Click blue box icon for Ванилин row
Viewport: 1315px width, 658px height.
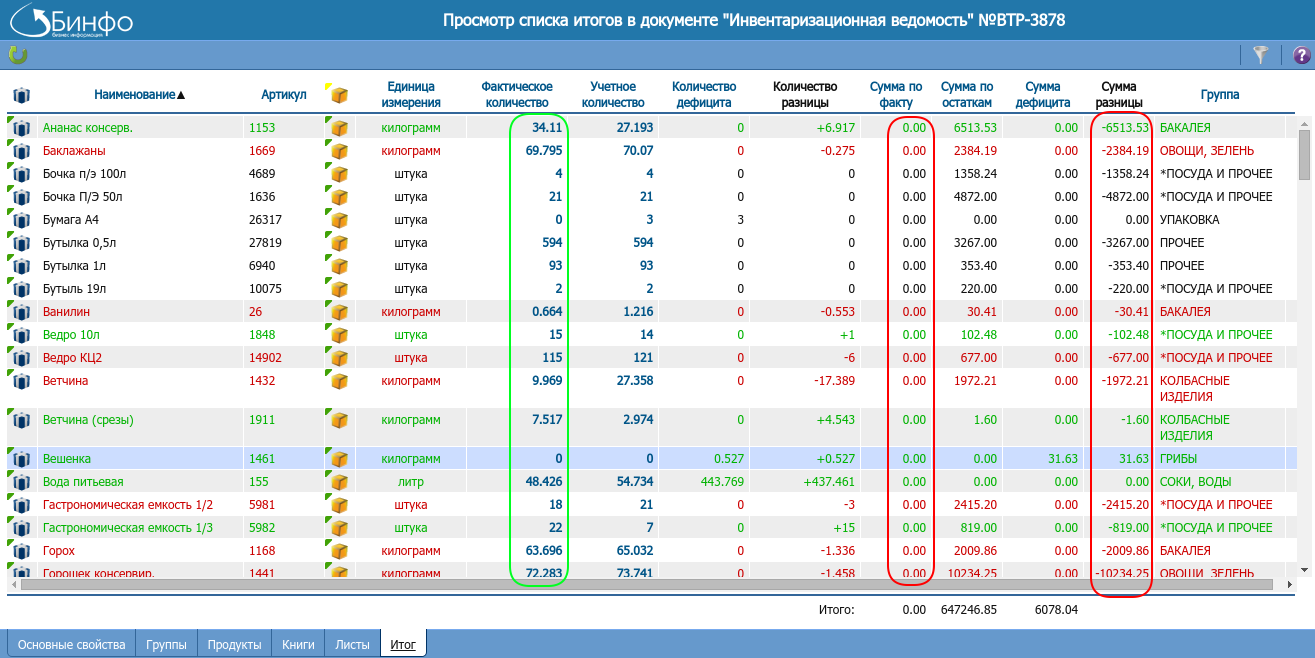21,312
